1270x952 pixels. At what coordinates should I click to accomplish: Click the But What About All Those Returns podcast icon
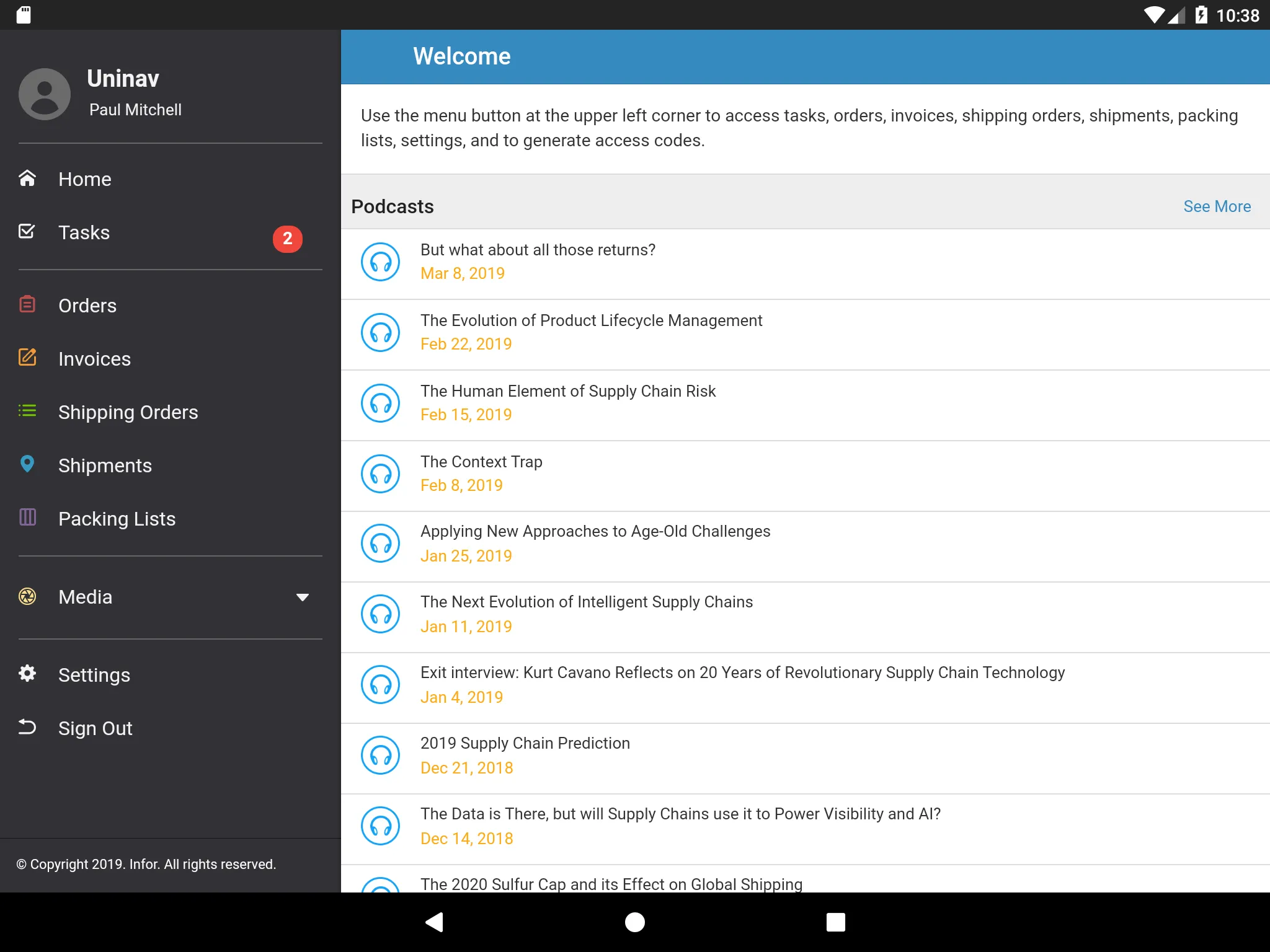(381, 261)
